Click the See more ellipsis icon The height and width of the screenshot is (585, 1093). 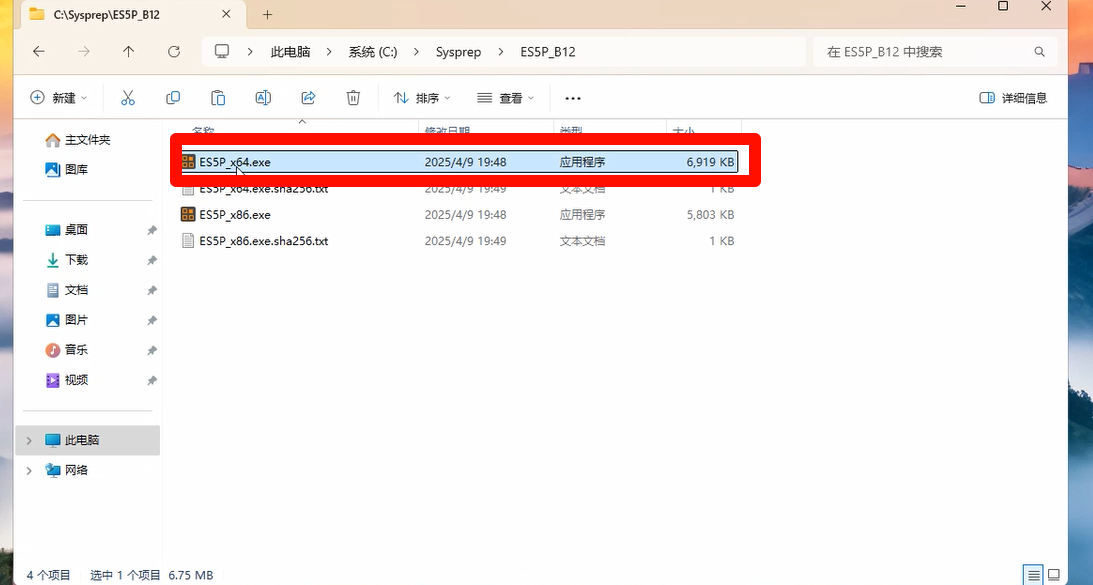(x=572, y=97)
